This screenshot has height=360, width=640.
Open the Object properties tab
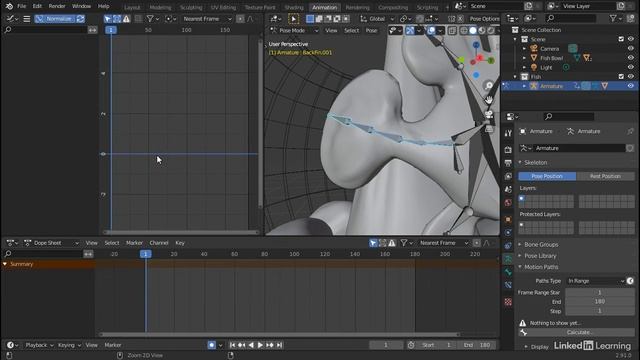pos(508,219)
